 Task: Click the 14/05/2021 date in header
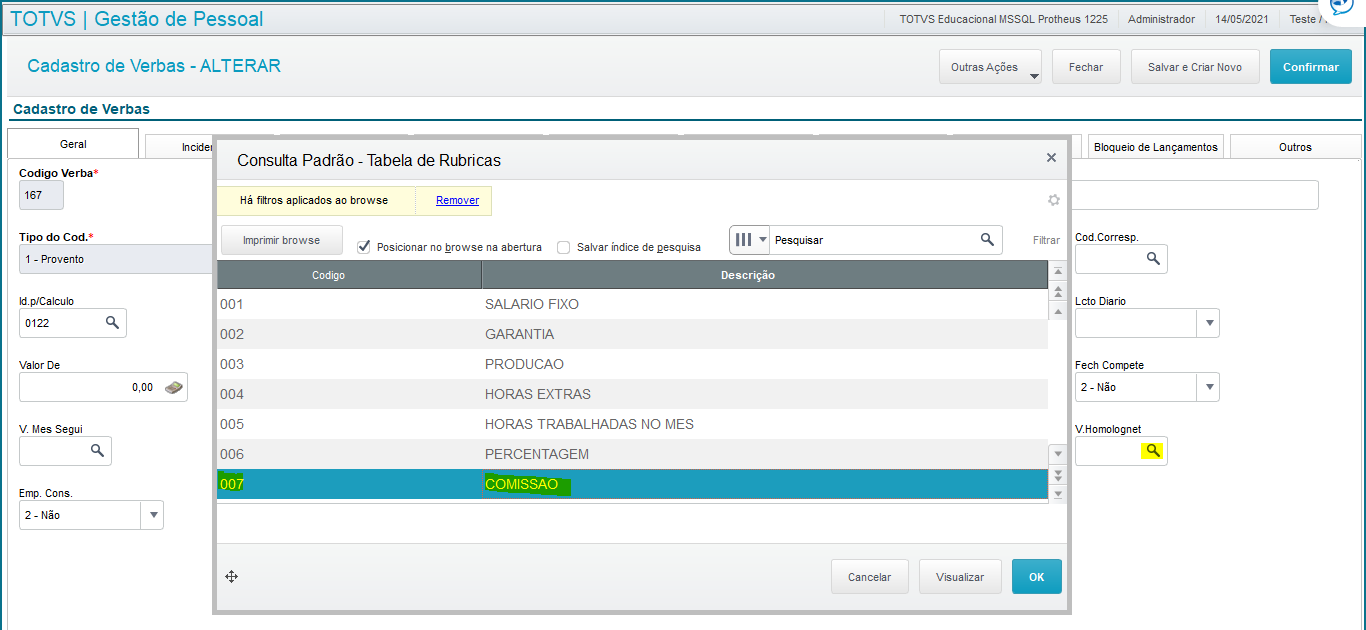coord(1243,19)
